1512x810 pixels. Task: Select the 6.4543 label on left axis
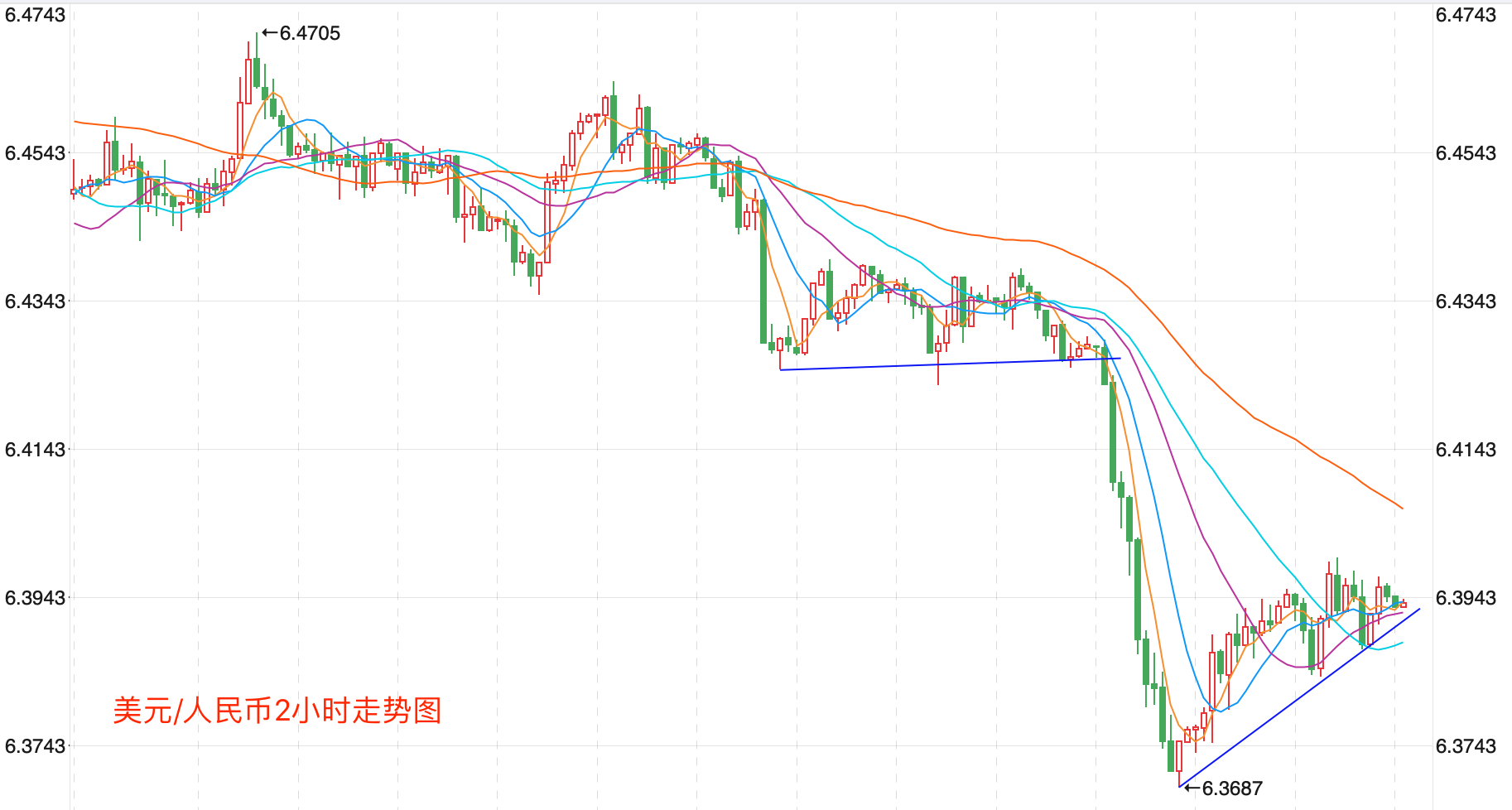point(35,153)
